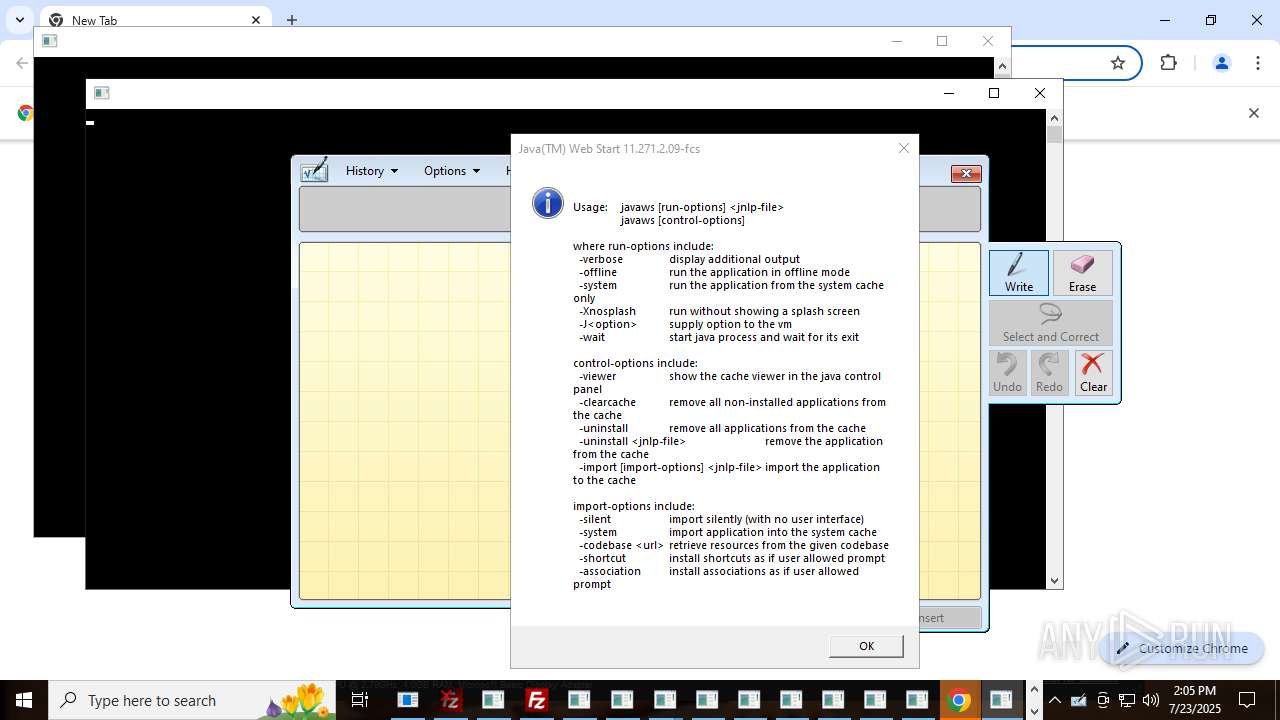
Task: Open Task View on the taskbar
Action: tap(360, 700)
